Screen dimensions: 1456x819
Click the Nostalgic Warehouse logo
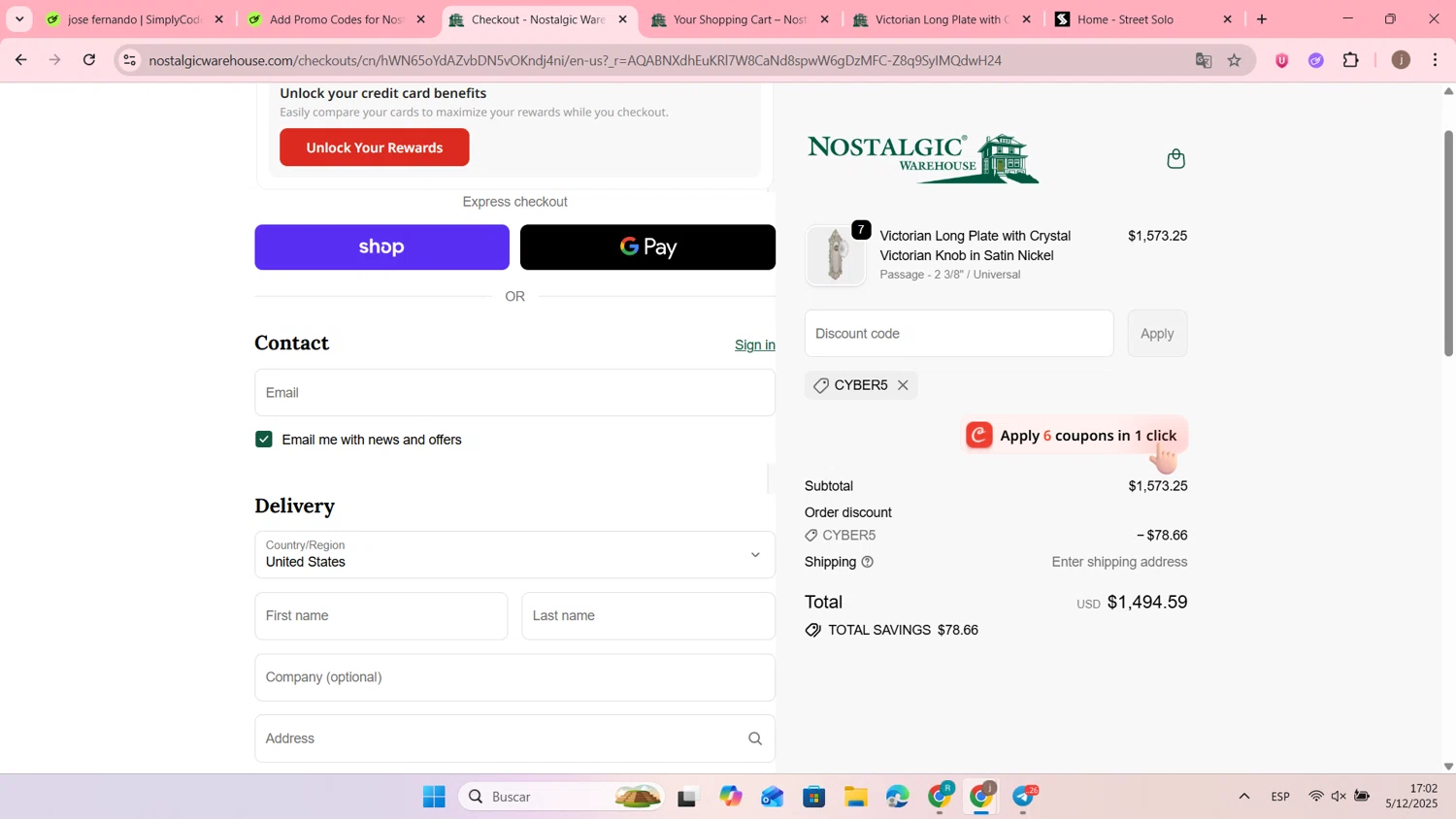923,158
